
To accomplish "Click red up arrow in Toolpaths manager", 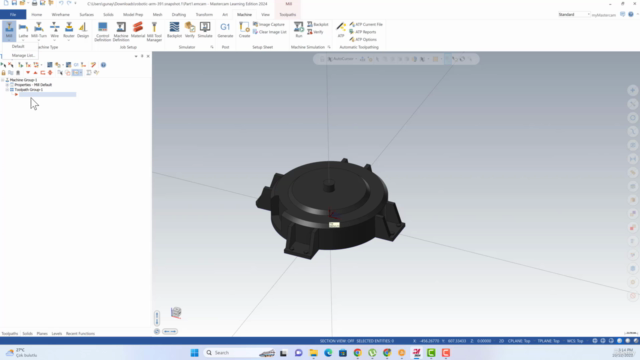I will click(x=35, y=73).
